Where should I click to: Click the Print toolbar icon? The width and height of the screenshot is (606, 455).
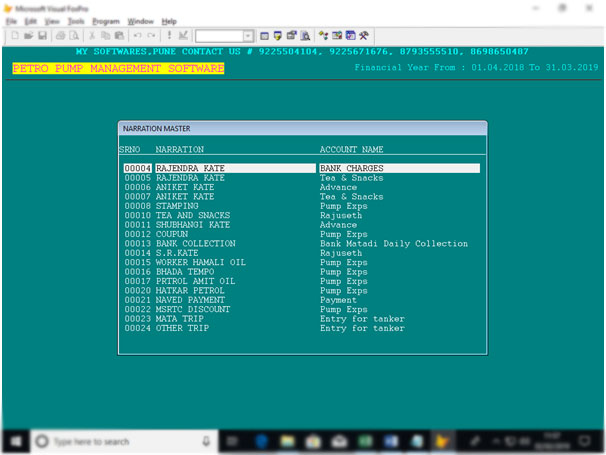tap(60, 36)
